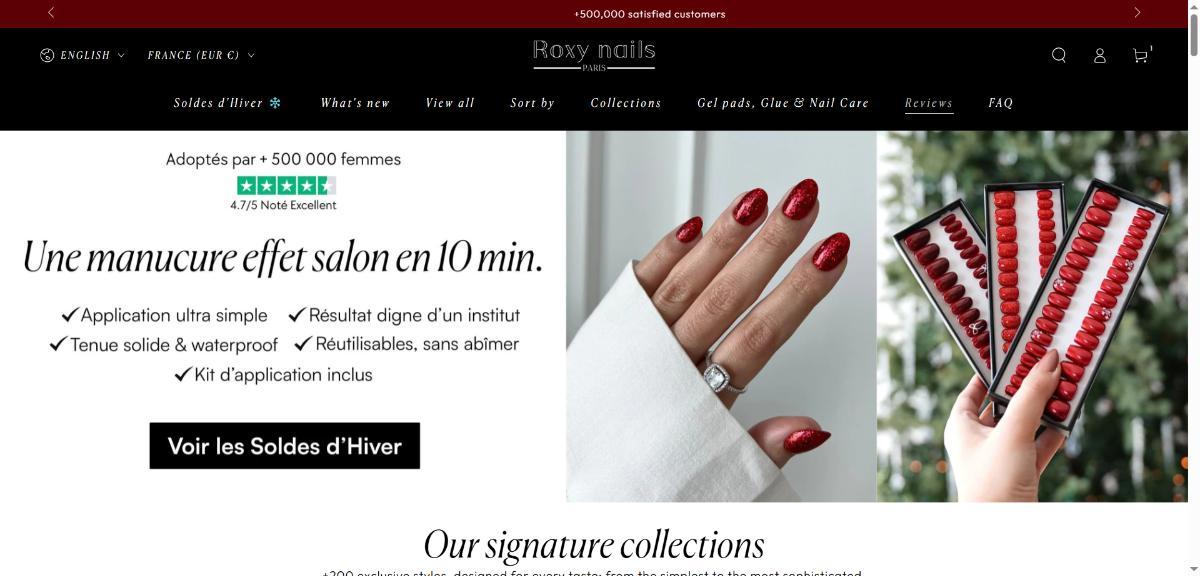The width and height of the screenshot is (1200, 576).
Task: Open the FAQ page link
Action: point(1001,103)
